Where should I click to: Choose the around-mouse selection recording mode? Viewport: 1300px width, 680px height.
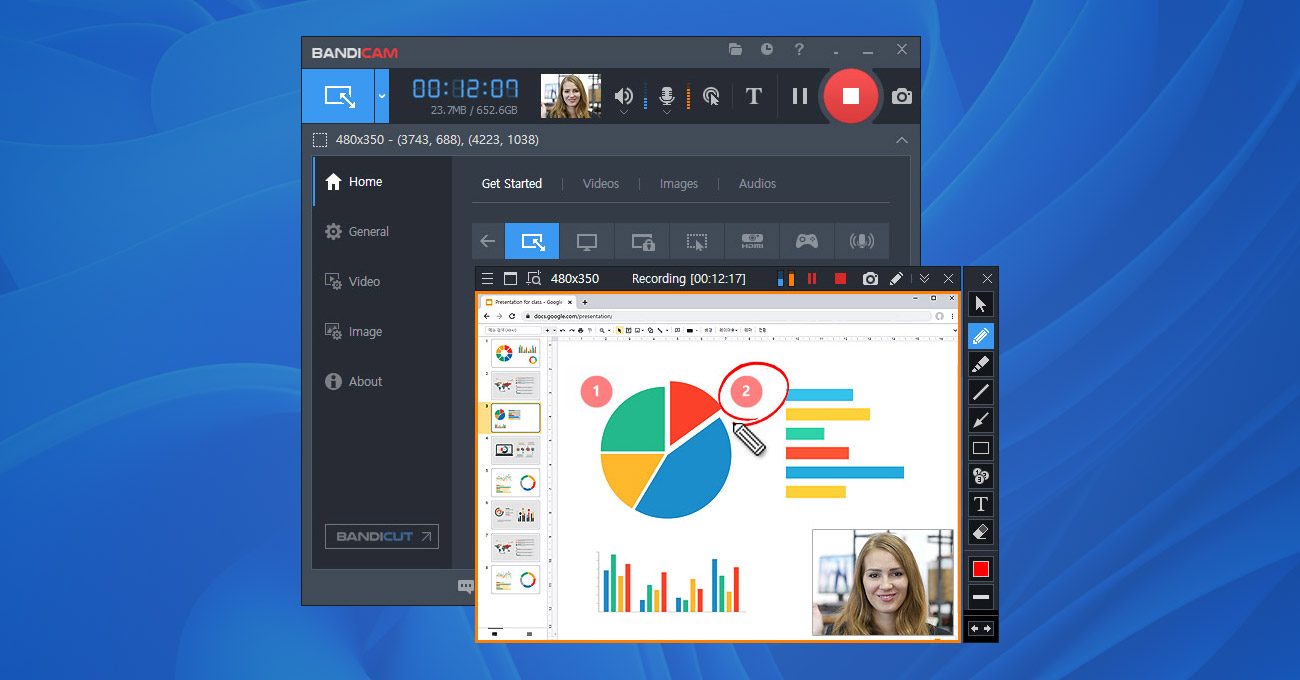(x=697, y=241)
